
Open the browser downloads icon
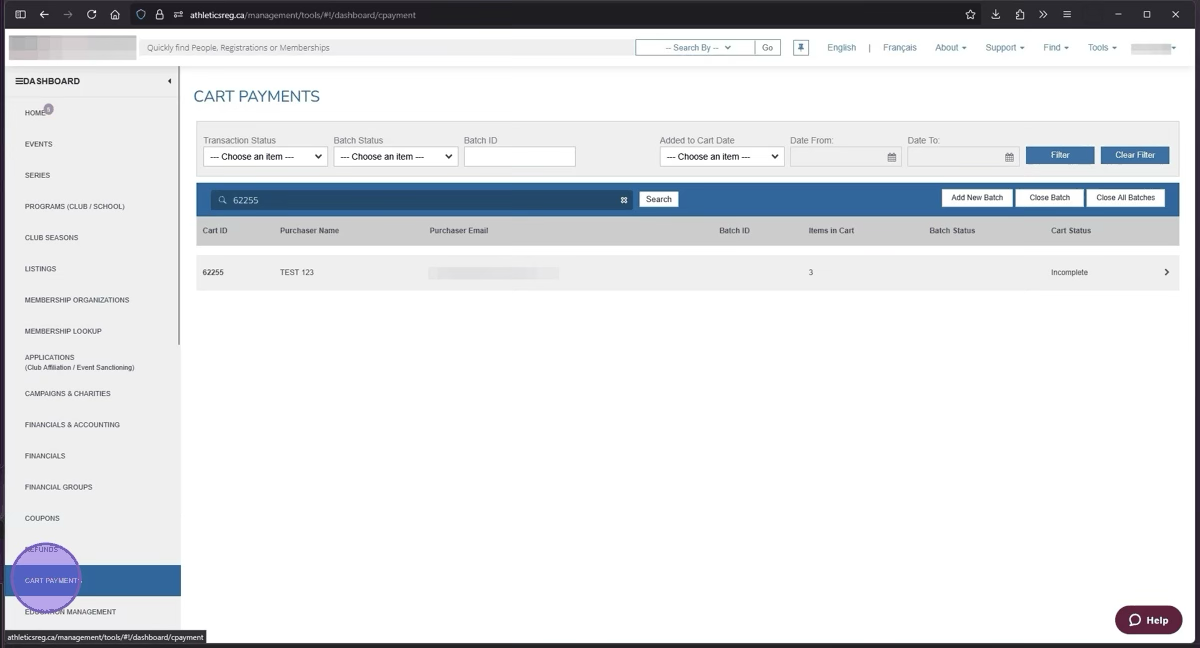(x=996, y=15)
